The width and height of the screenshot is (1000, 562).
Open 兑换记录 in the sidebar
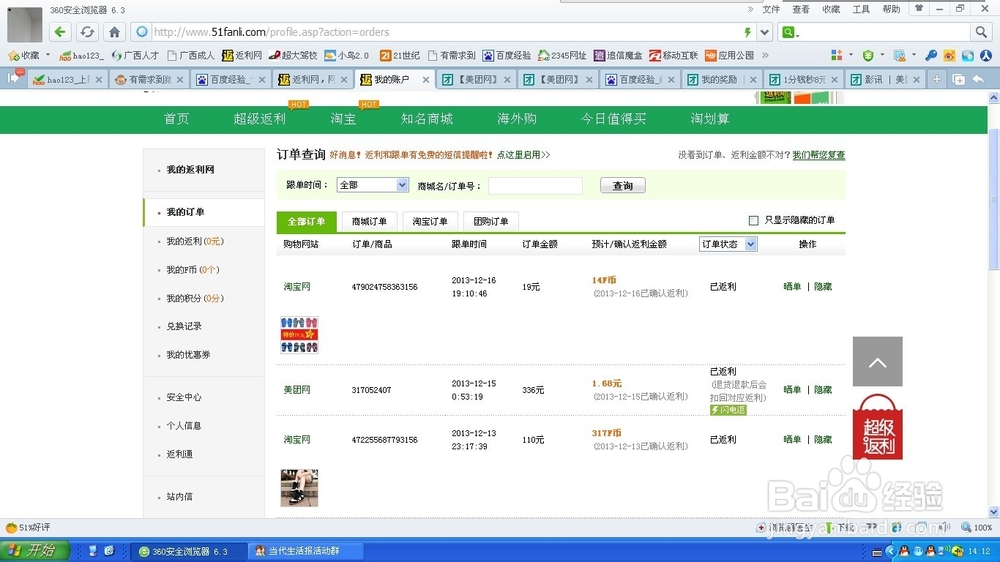point(184,326)
